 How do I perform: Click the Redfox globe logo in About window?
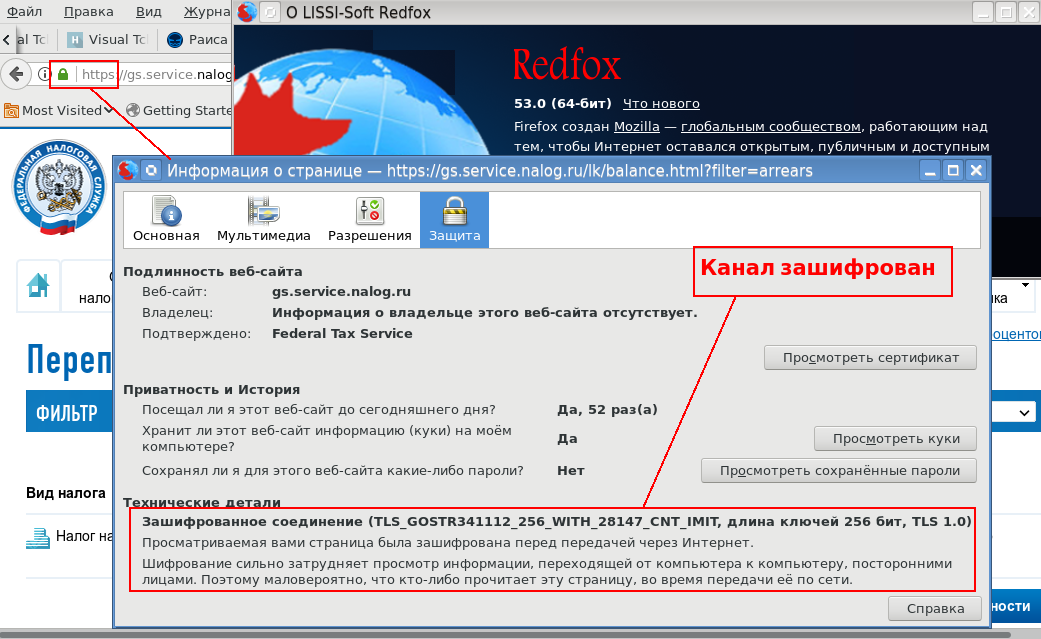[x=362, y=100]
